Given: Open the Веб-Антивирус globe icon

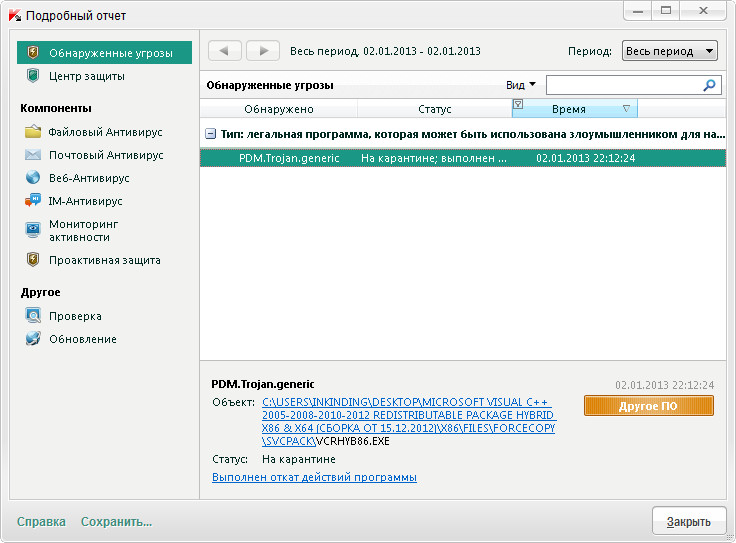Looking at the screenshot, I should [33, 178].
